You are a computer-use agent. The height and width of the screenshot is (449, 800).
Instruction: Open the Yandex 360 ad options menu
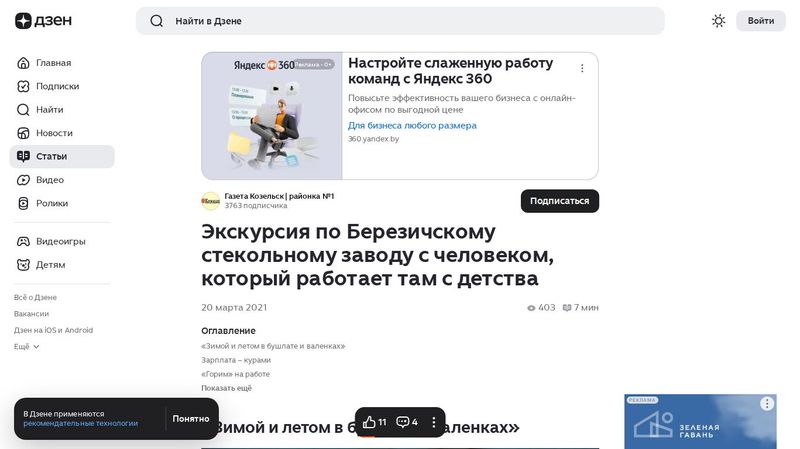pyautogui.click(x=582, y=68)
